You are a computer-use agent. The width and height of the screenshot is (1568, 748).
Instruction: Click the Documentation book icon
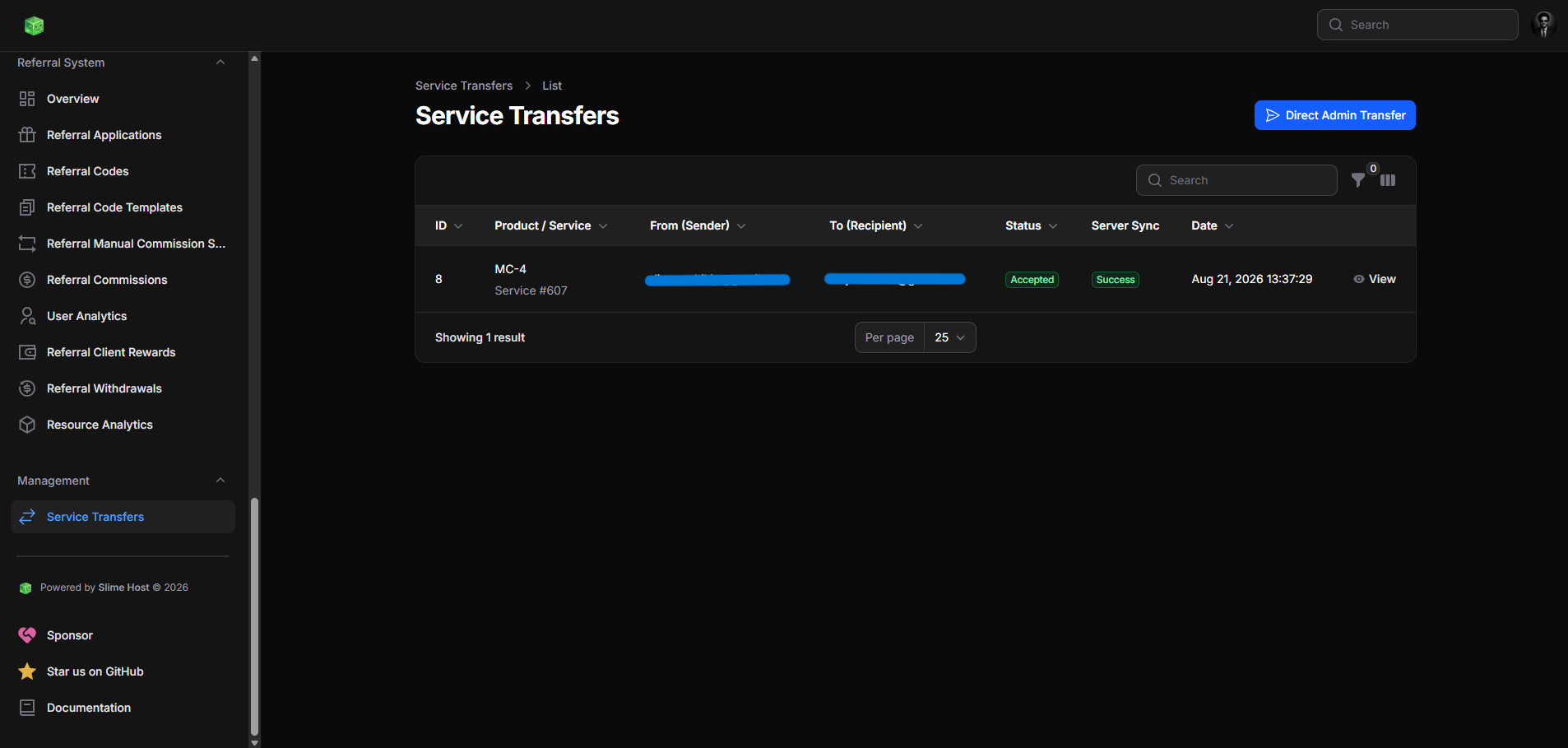click(x=27, y=708)
